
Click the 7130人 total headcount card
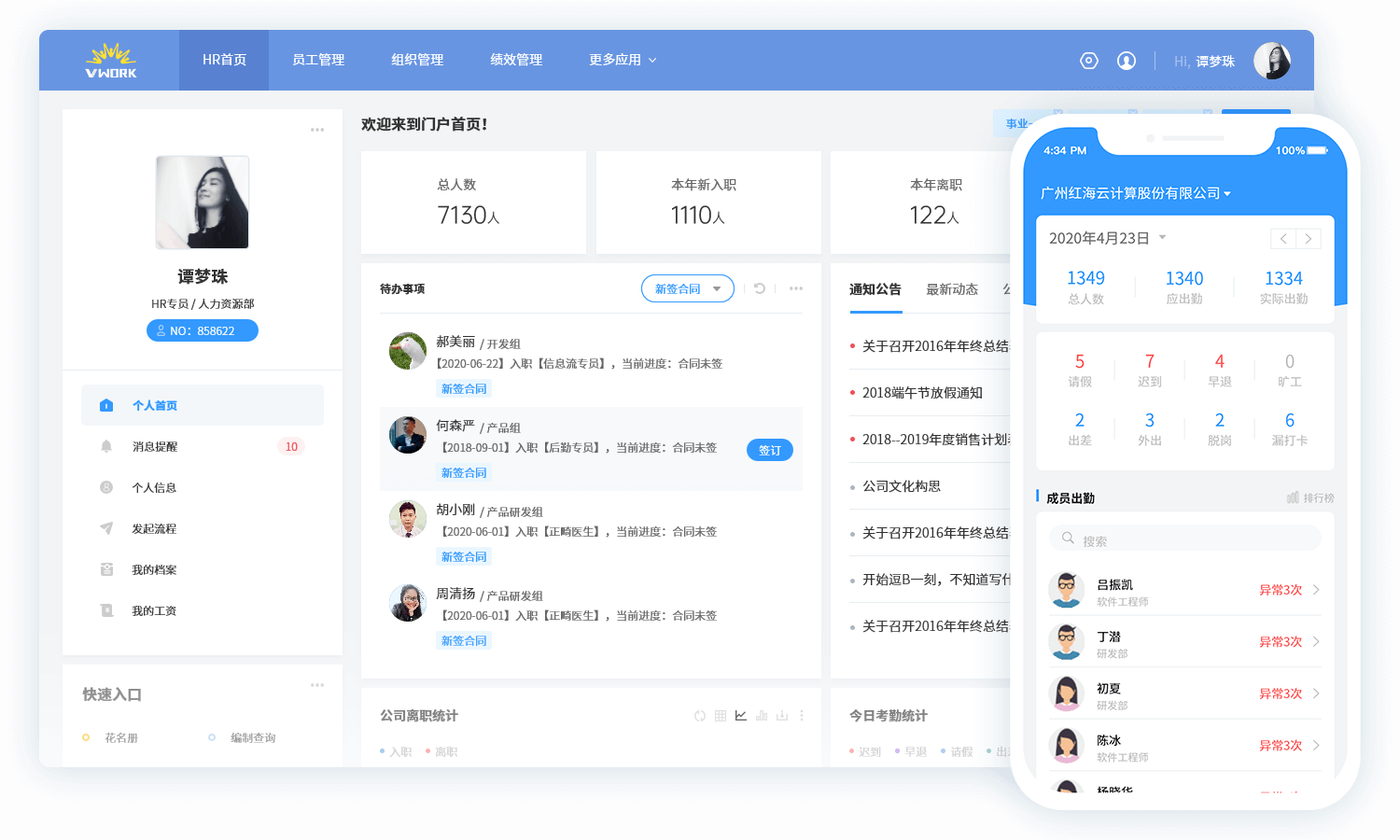473,203
